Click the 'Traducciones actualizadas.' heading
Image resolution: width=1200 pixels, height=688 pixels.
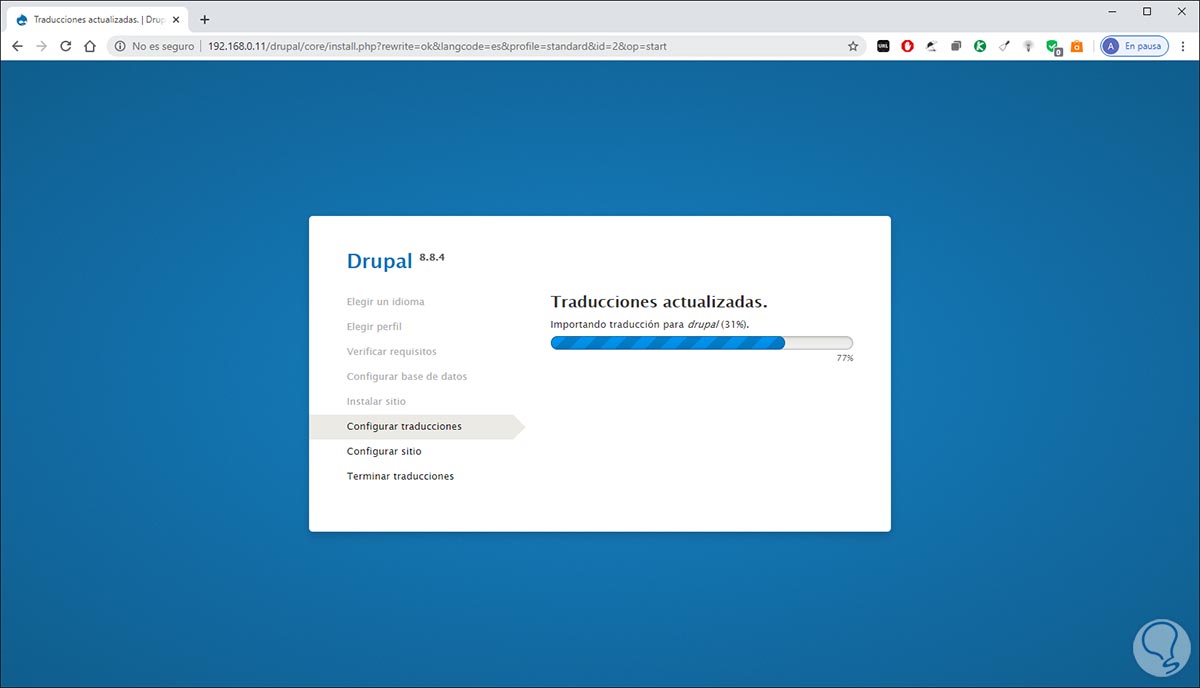[x=659, y=301]
